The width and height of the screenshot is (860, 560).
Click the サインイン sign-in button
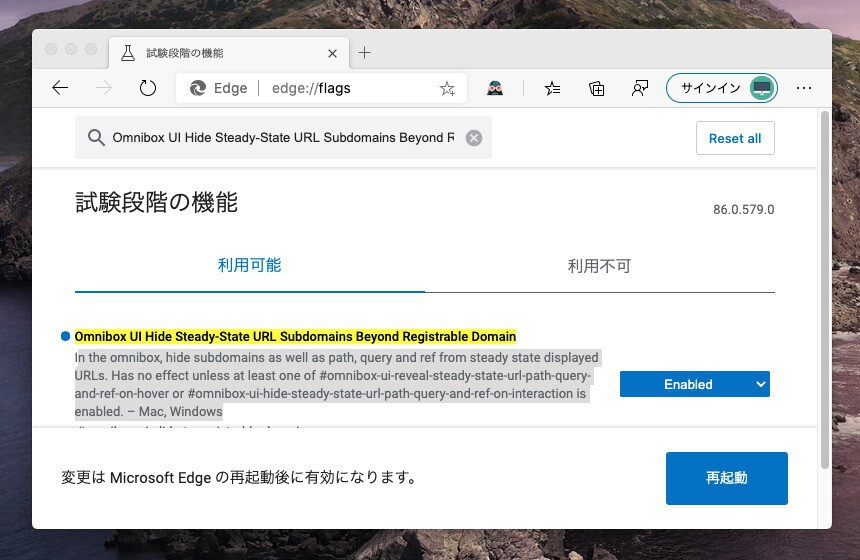722,88
